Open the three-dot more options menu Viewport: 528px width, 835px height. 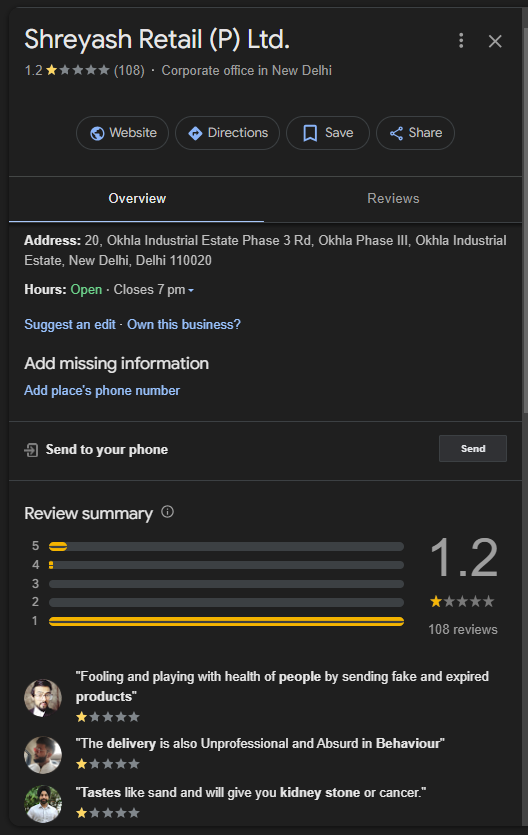click(461, 40)
